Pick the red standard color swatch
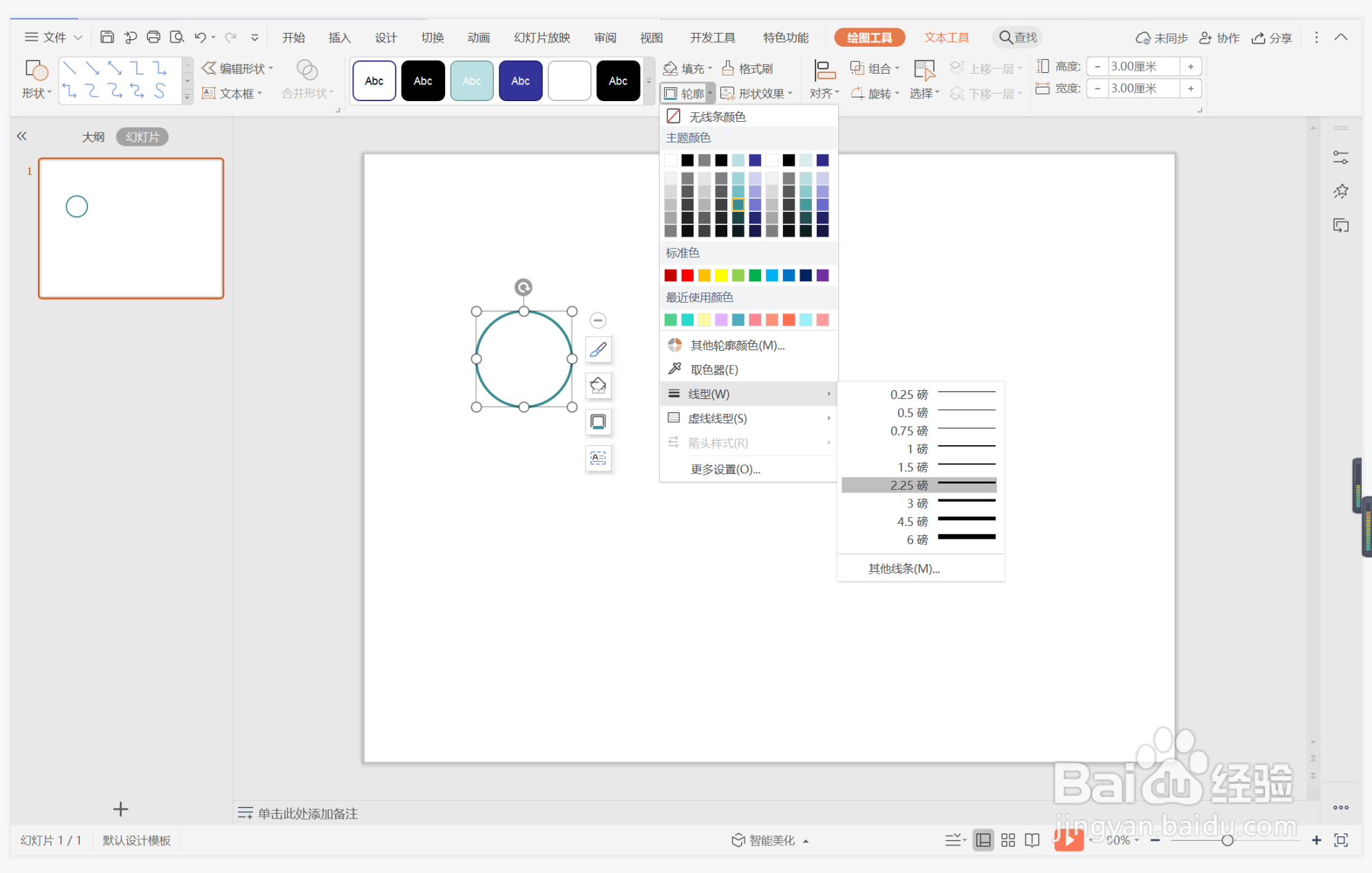The height and width of the screenshot is (873, 1372). click(687, 275)
